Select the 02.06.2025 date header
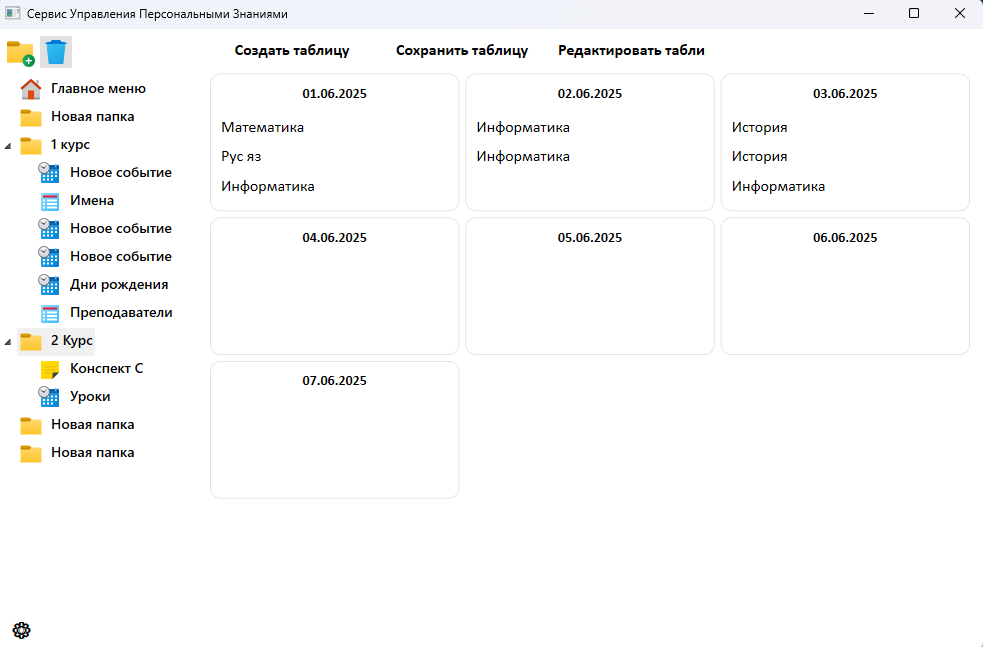983x647 pixels. [x=590, y=94]
